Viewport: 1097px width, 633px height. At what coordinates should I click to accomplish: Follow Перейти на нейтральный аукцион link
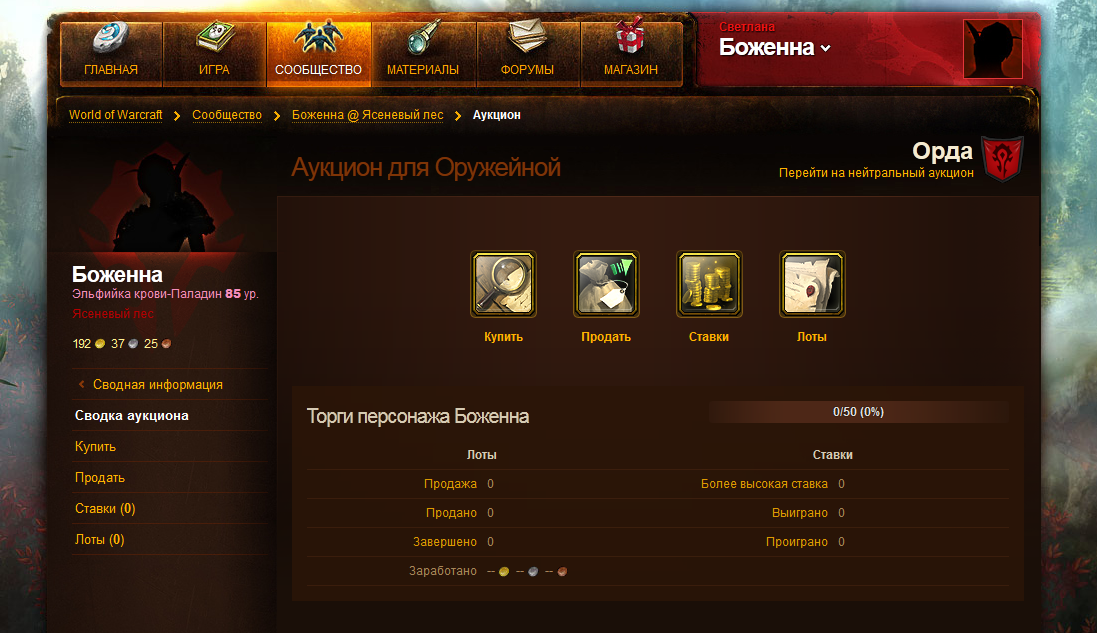click(876, 173)
